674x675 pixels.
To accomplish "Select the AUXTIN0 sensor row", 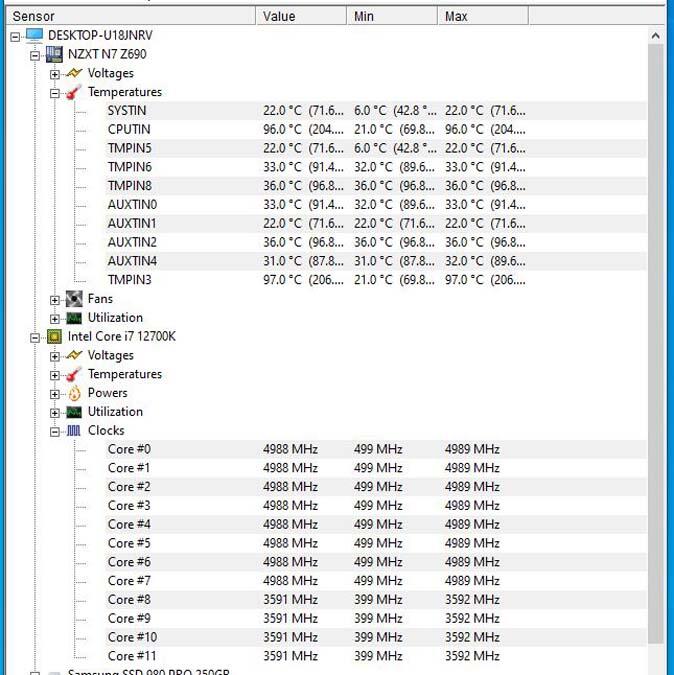I will [376, 205].
